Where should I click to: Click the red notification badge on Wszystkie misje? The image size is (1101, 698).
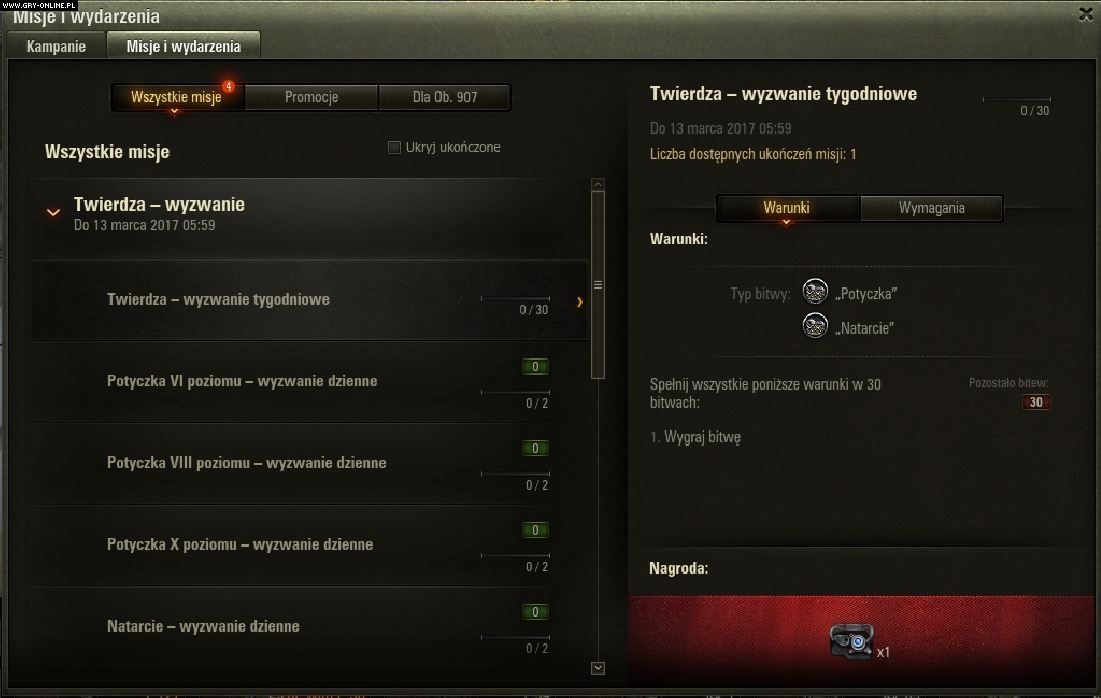(228, 86)
